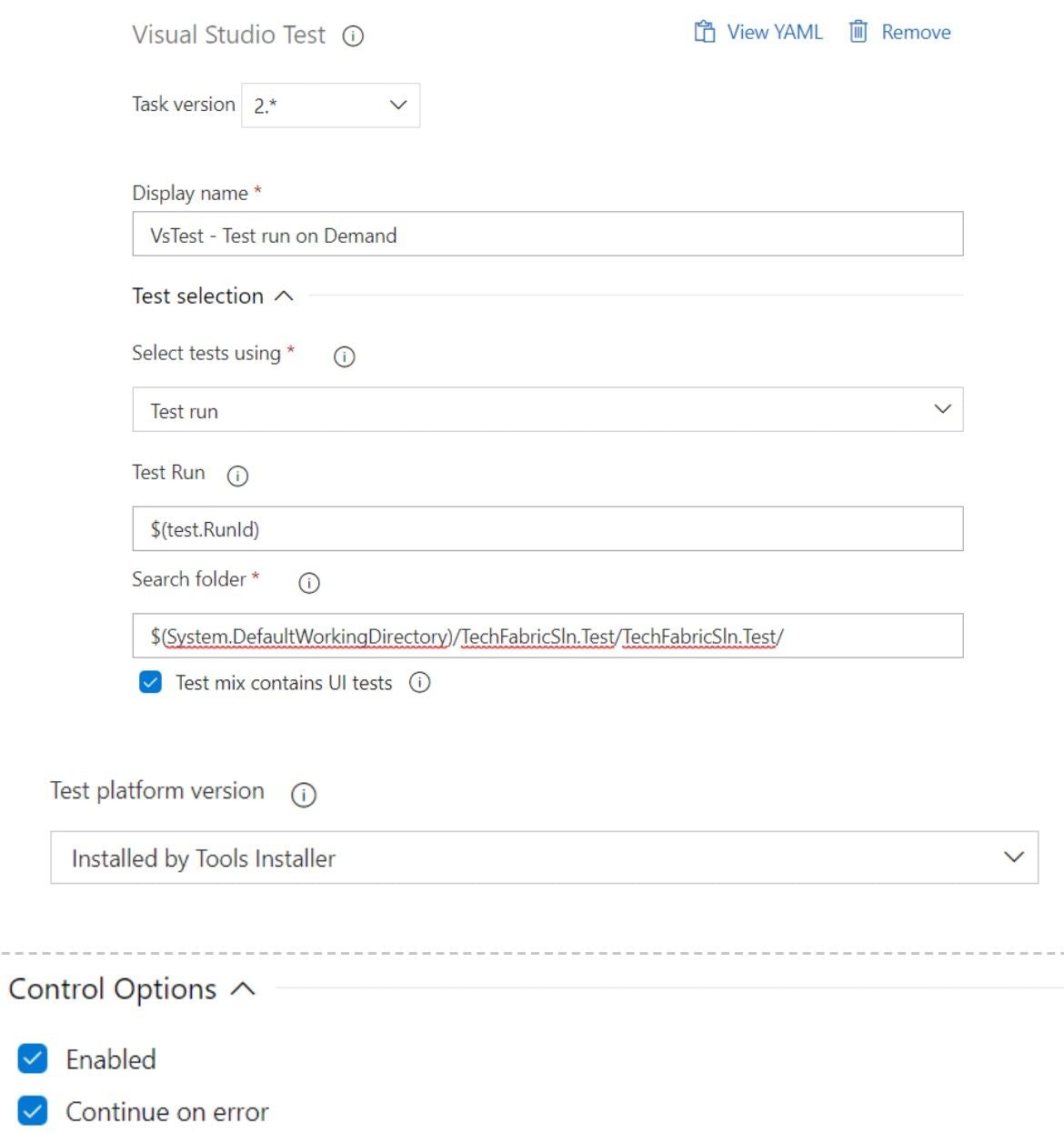Uncheck the Test mix contains UI tests checkbox

150,682
